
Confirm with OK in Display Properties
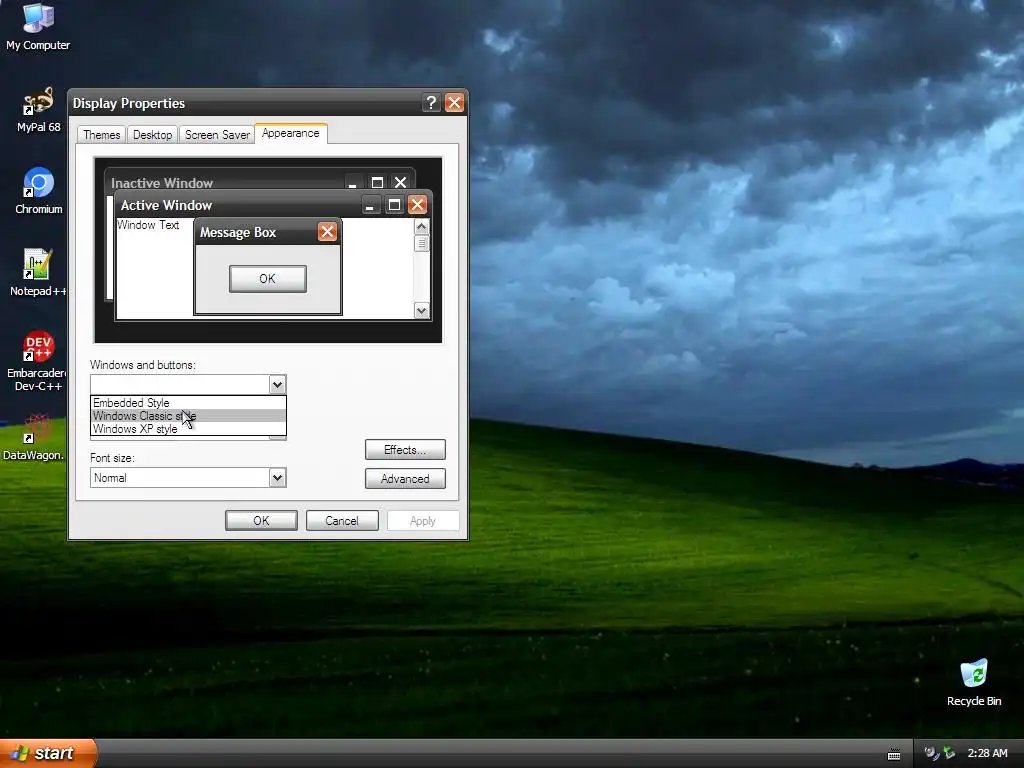(x=261, y=520)
